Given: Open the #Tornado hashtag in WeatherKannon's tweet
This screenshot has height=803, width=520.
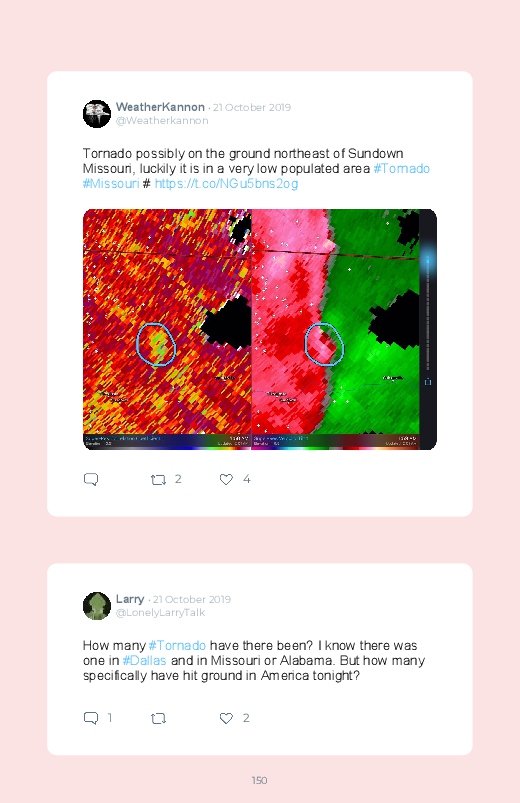Looking at the screenshot, I should 402,168.
